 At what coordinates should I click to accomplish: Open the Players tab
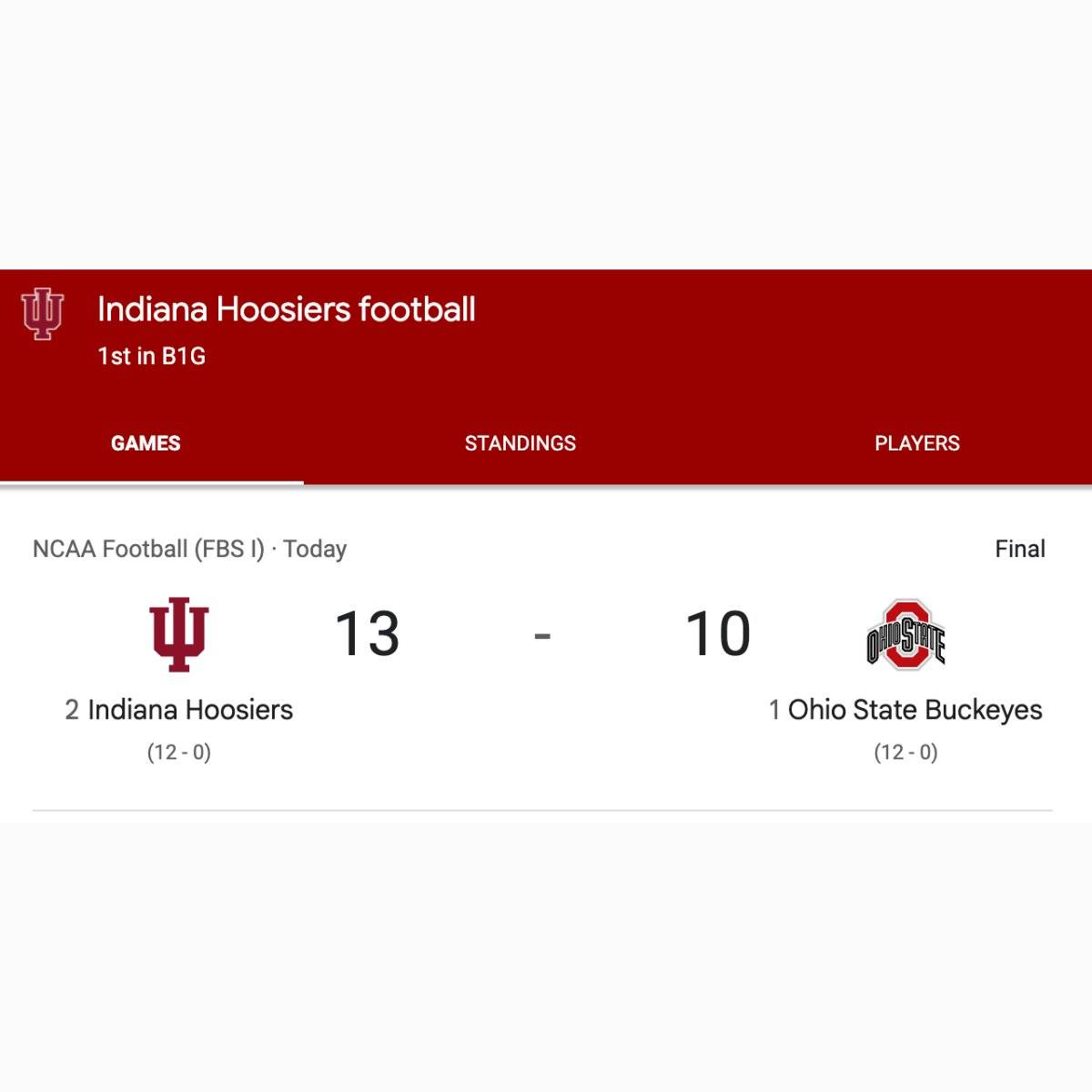click(916, 443)
